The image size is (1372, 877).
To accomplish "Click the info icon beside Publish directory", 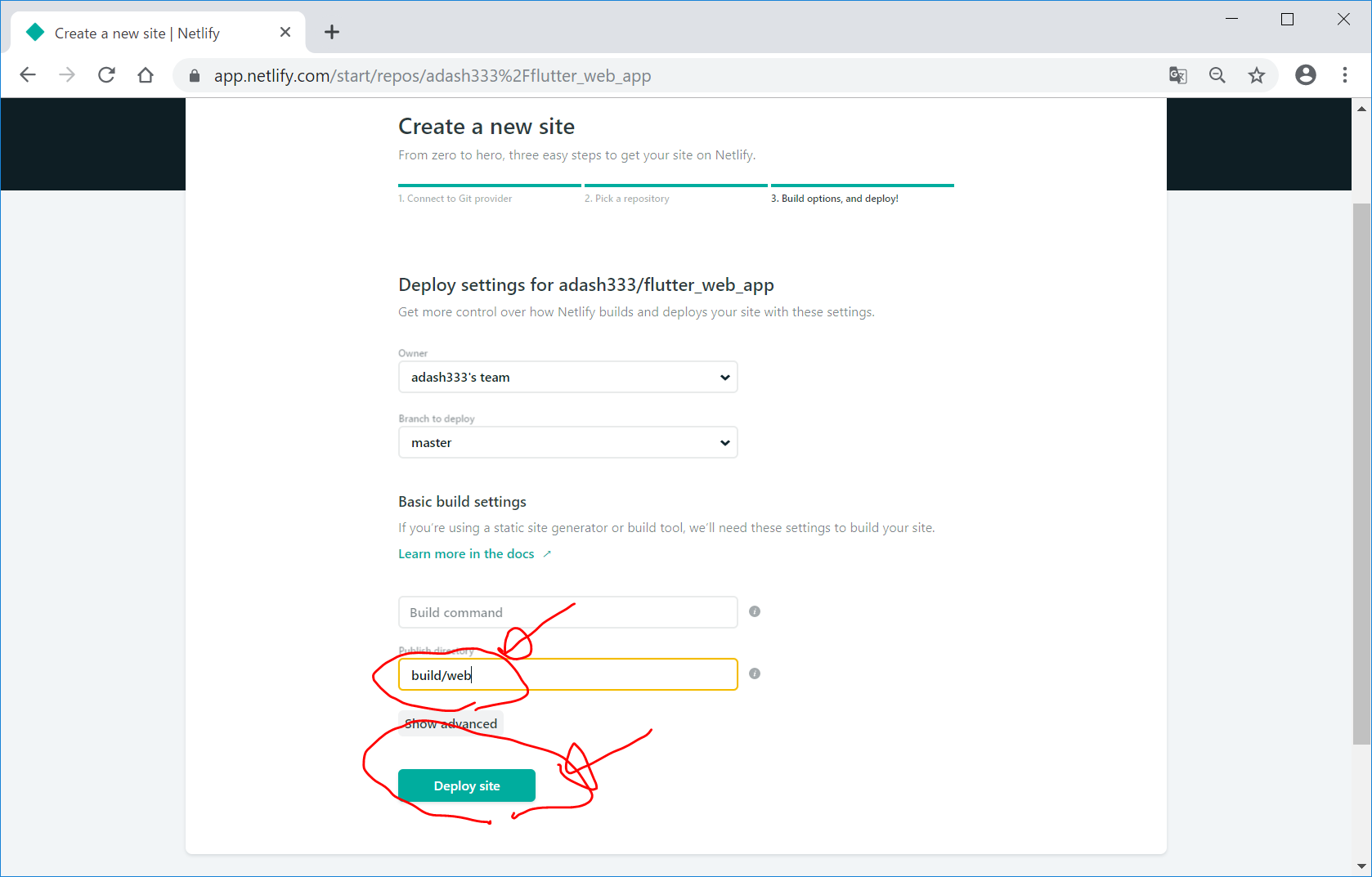I will pyautogui.click(x=754, y=673).
